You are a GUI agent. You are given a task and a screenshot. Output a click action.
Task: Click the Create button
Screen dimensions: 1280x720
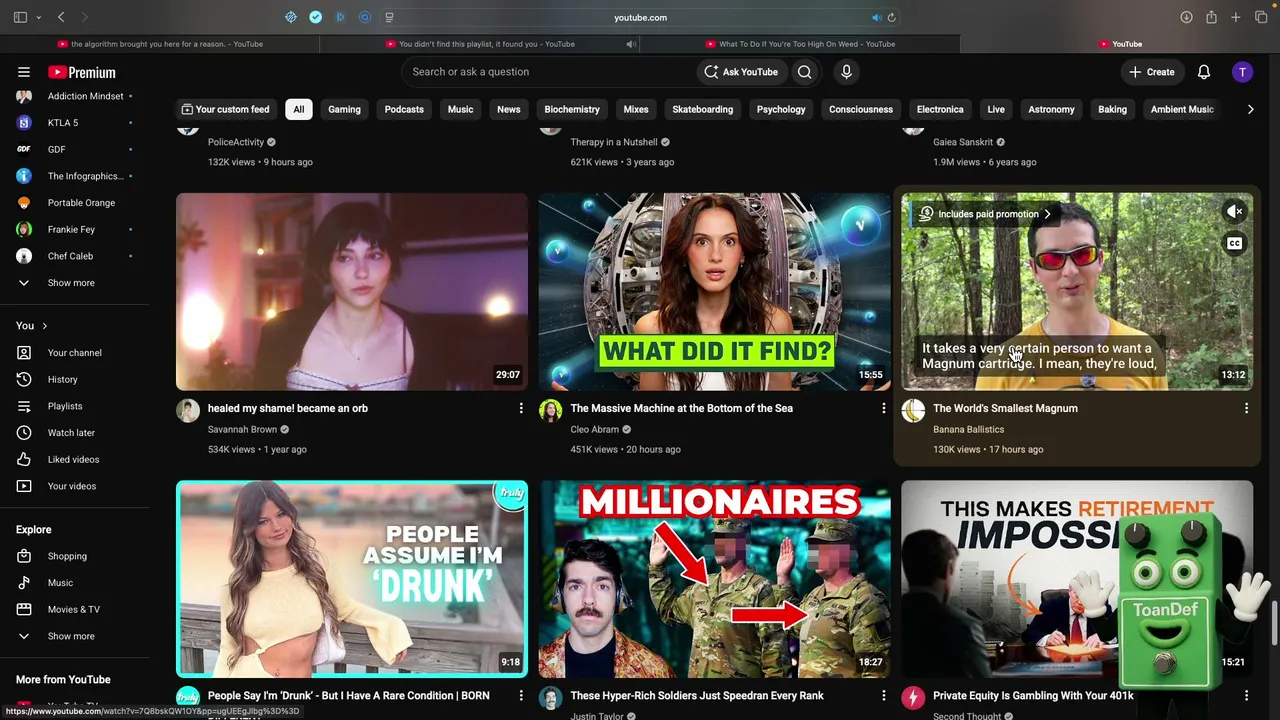coord(1151,72)
